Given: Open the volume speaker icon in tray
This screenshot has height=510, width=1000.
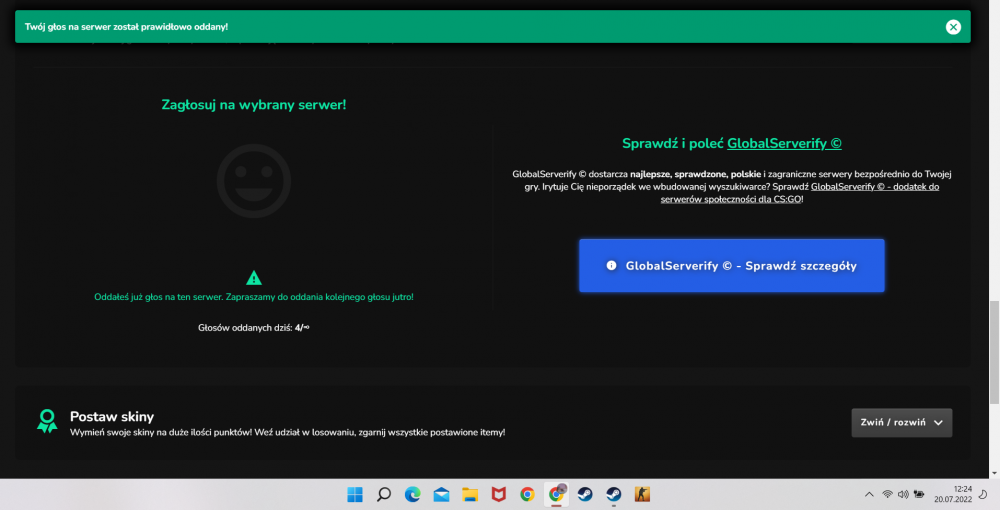Looking at the screenshot, I should pos(903,494).
